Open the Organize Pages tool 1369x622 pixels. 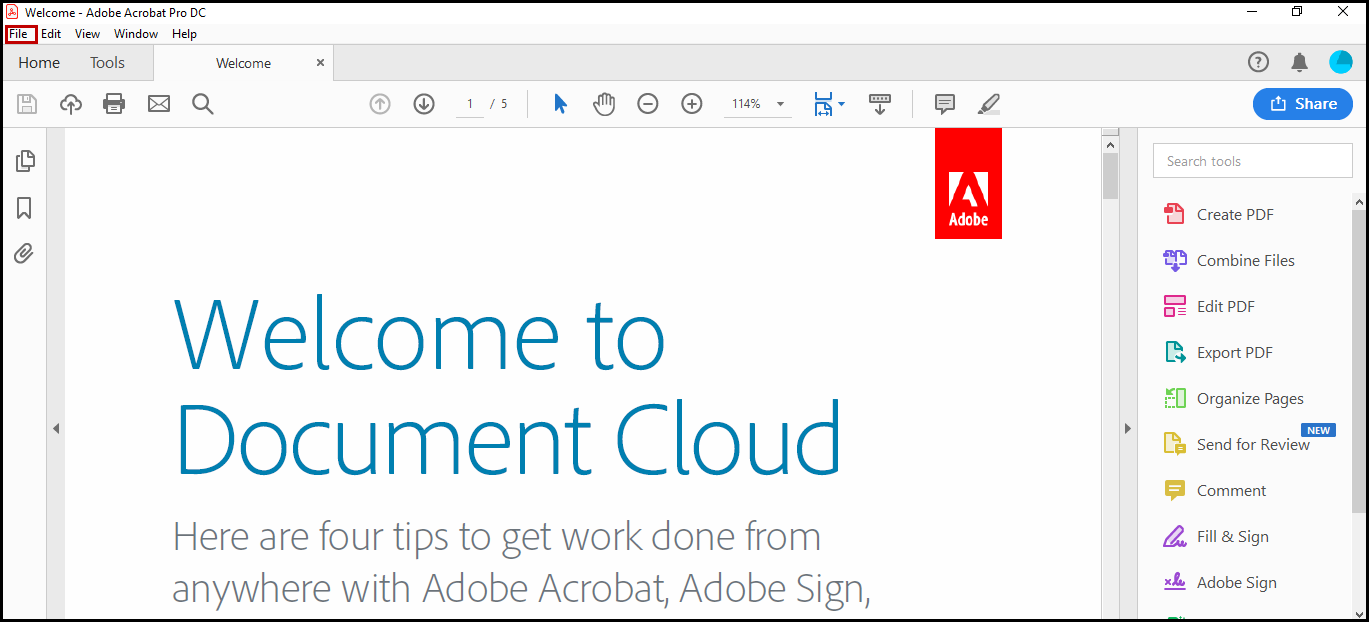click(x=1234, y=398)
